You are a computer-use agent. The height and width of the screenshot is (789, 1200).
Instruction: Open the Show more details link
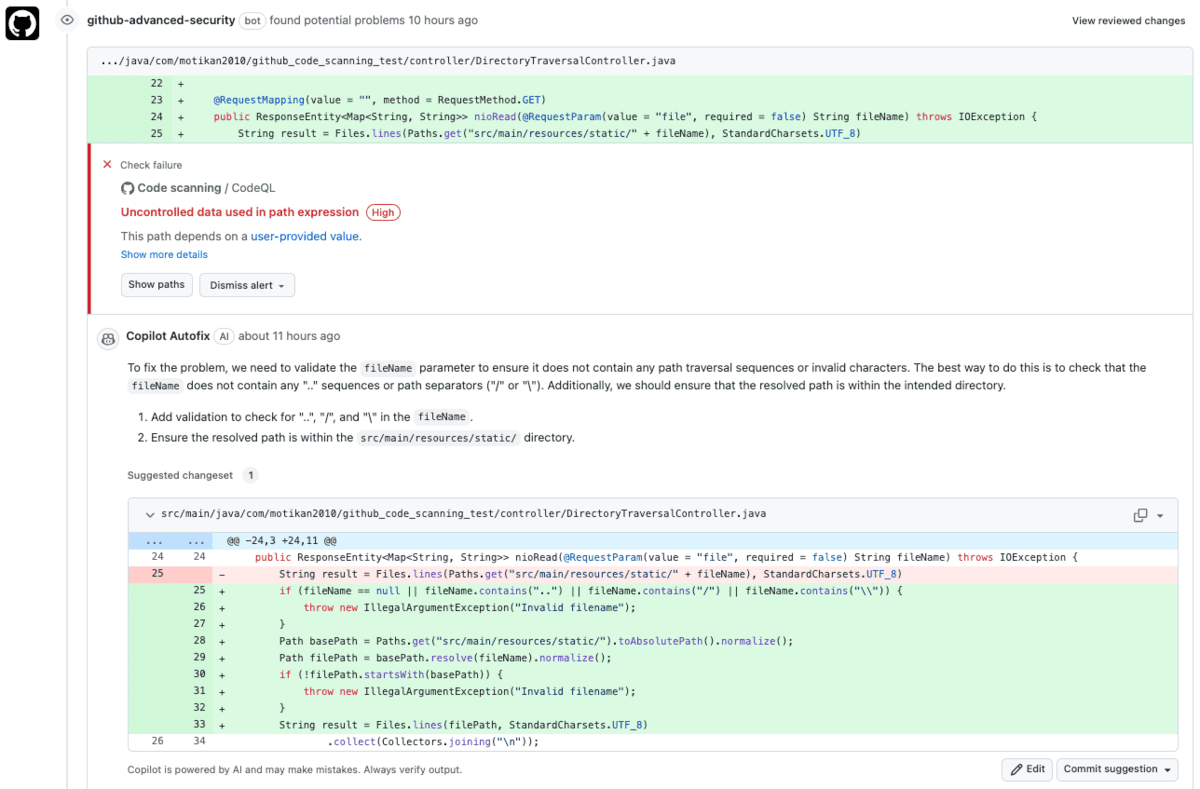[x=164, y=255]
